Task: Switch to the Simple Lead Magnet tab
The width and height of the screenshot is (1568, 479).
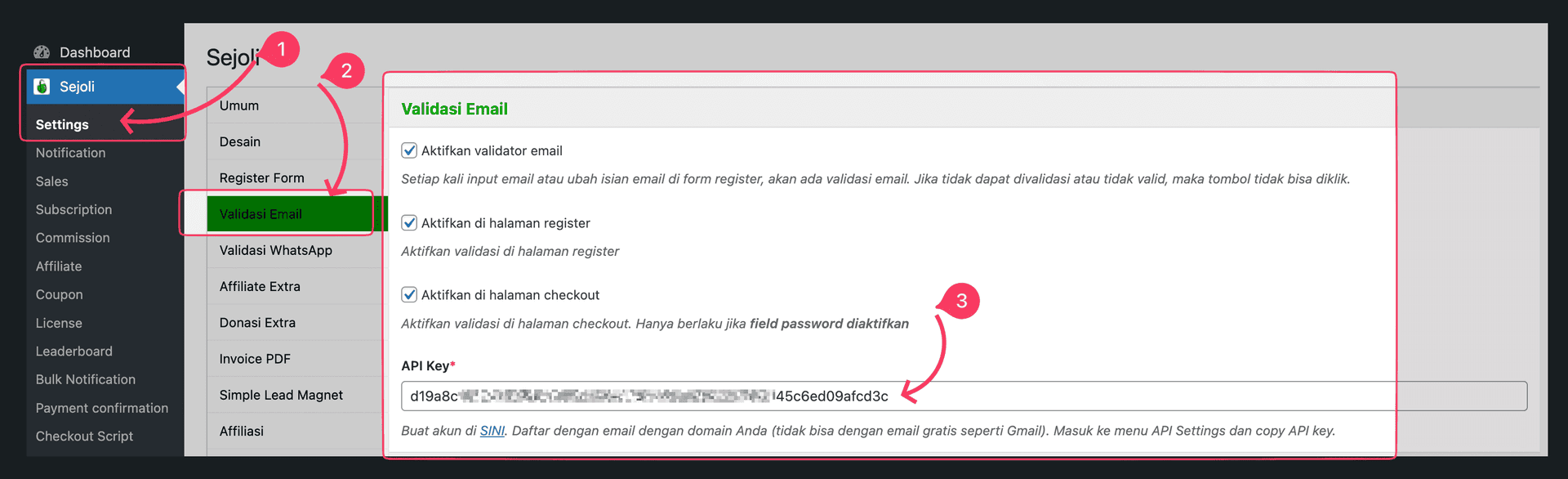Action: click(x=295, y=395)
